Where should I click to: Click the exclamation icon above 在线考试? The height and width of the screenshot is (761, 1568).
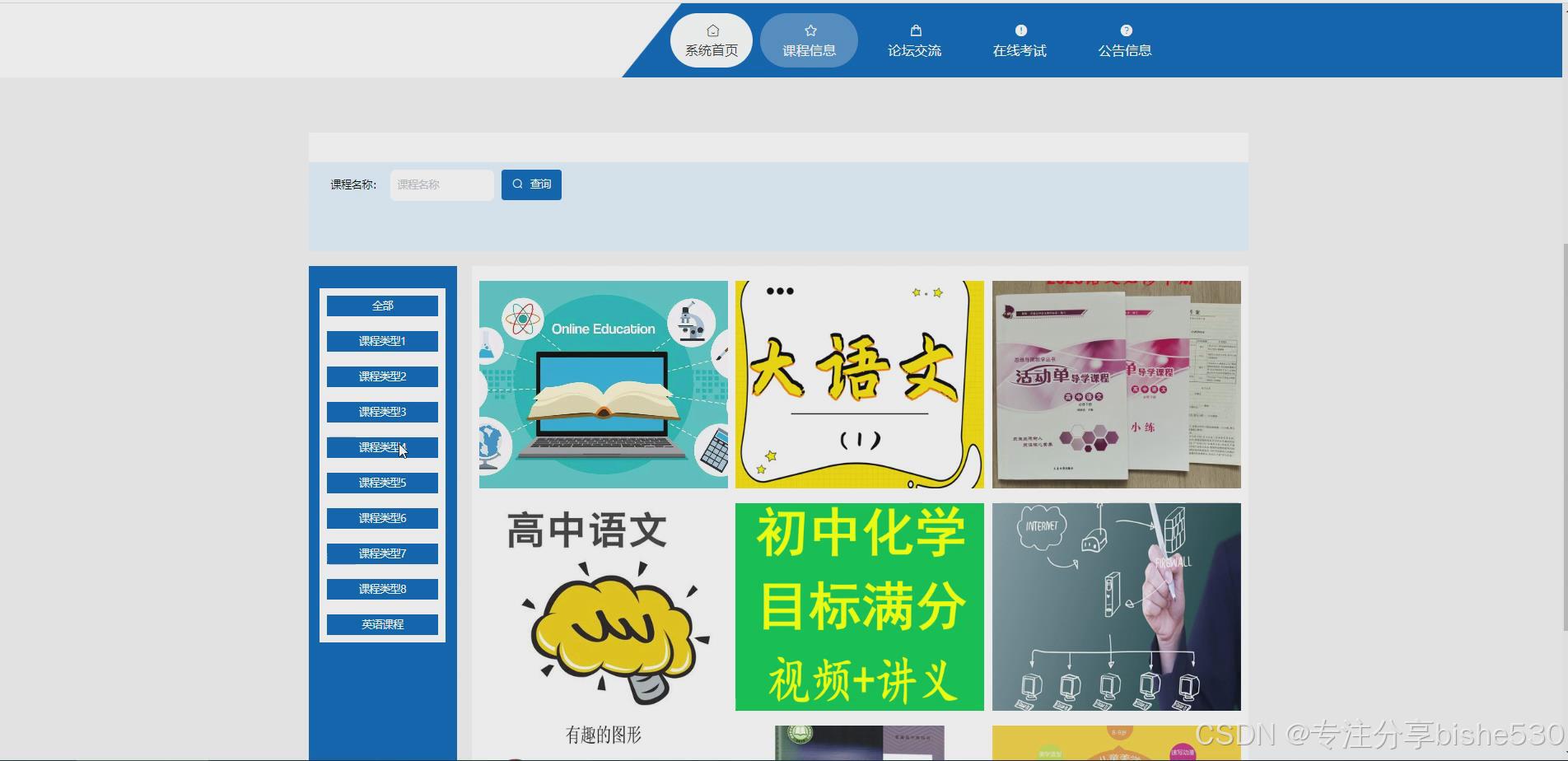(1020, 29)
